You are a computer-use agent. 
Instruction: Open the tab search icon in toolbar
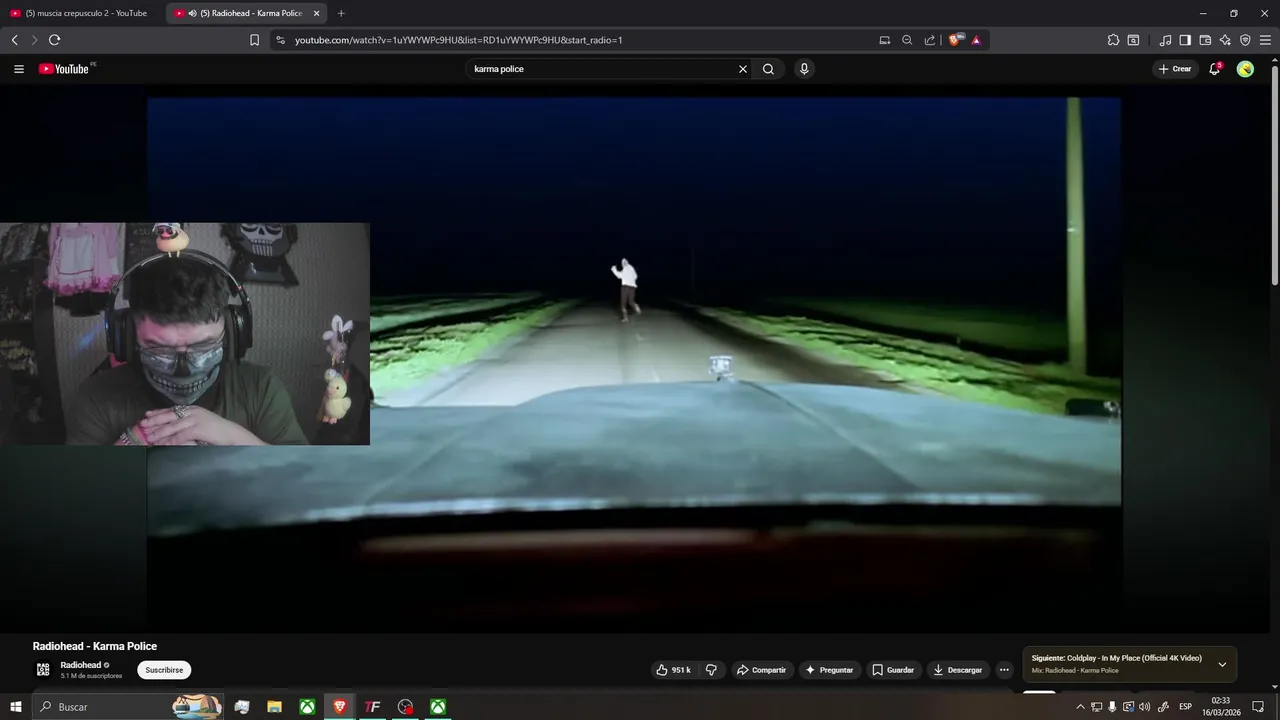coord(1133,40)
